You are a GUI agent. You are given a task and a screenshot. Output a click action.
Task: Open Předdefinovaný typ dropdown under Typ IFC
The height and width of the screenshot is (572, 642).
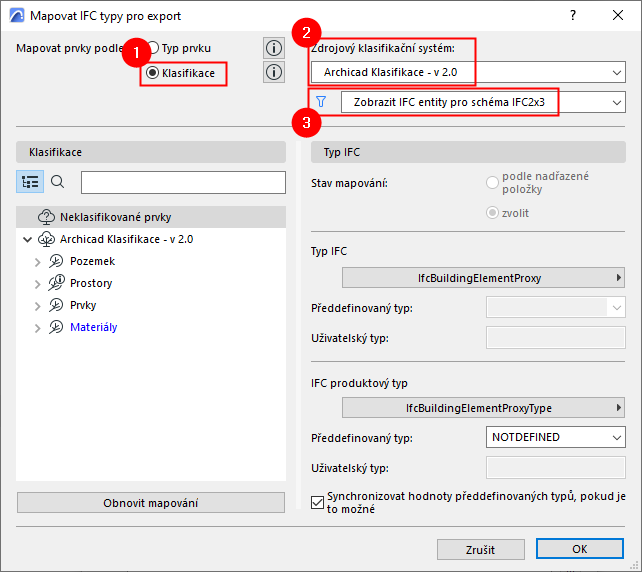(556, 307)
